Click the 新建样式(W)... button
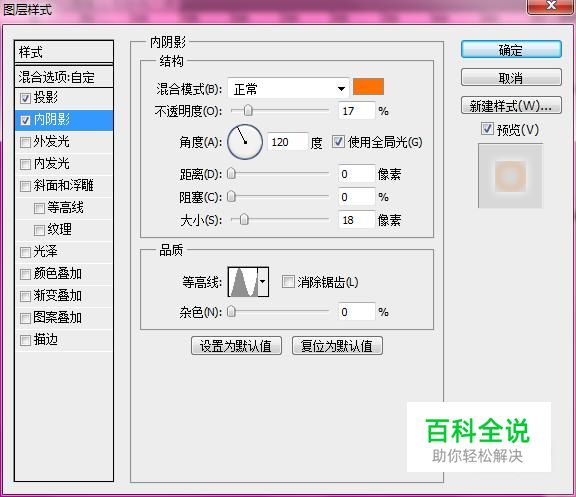This screenshot has width=576, height=497. coord(511,105)
